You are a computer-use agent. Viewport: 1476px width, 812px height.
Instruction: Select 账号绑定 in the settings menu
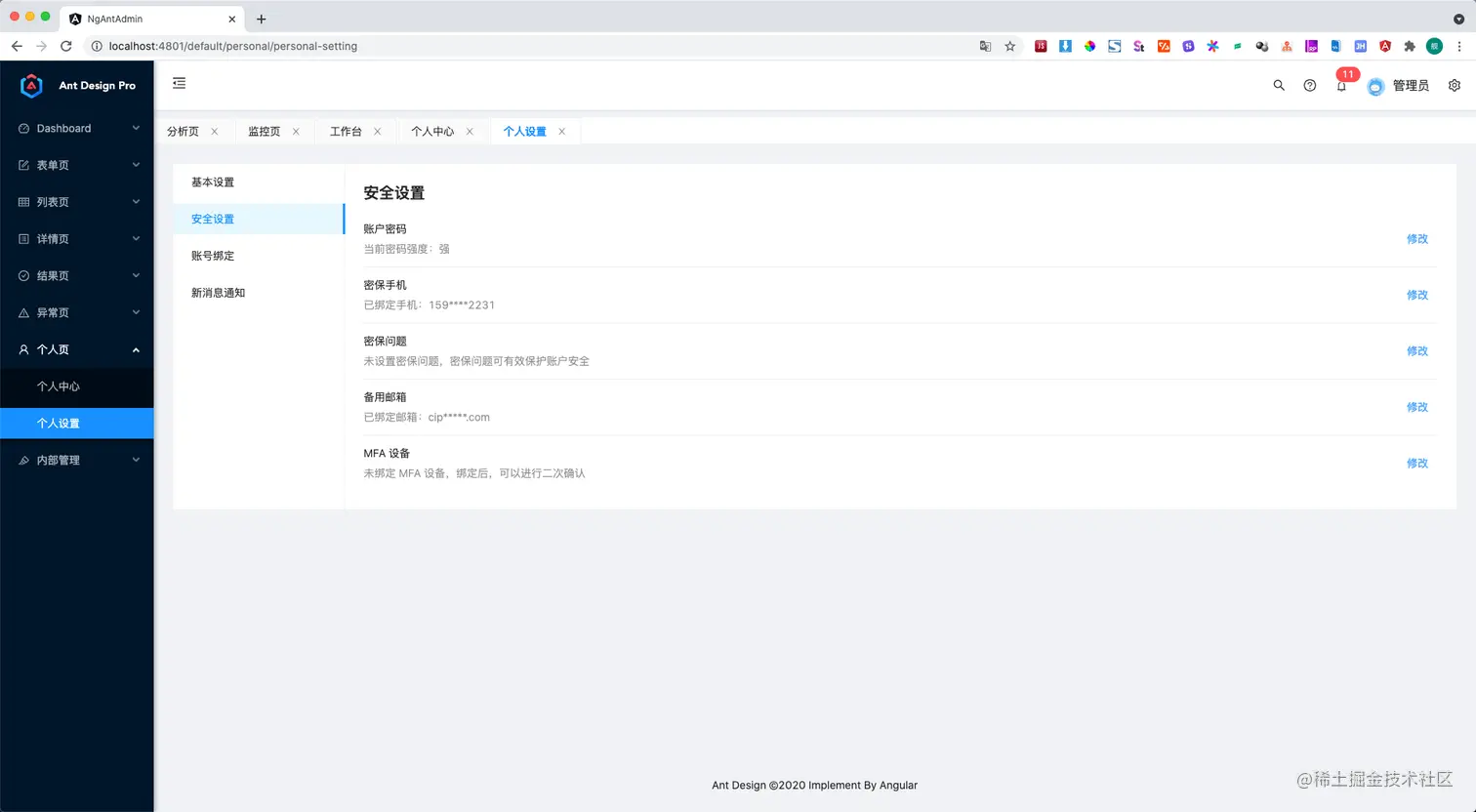(x=259, y=256)
